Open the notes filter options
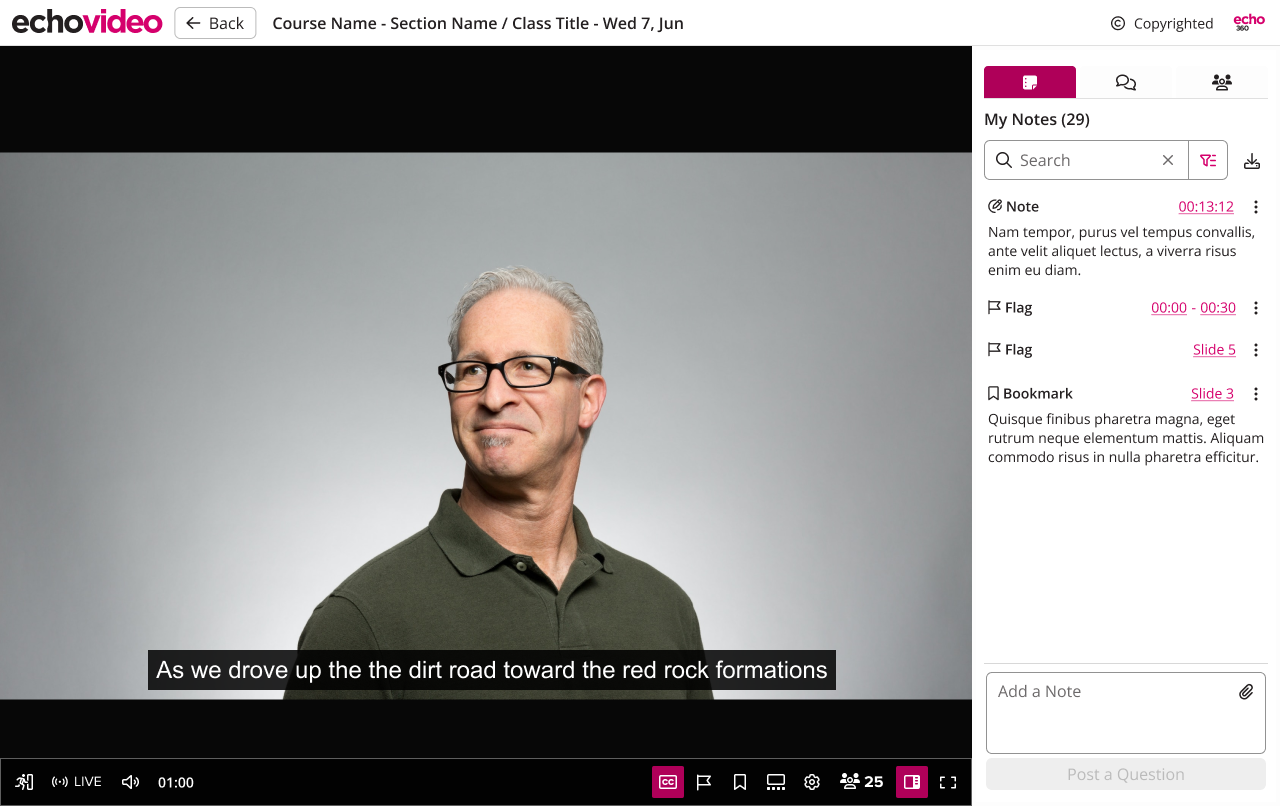 1207,160
